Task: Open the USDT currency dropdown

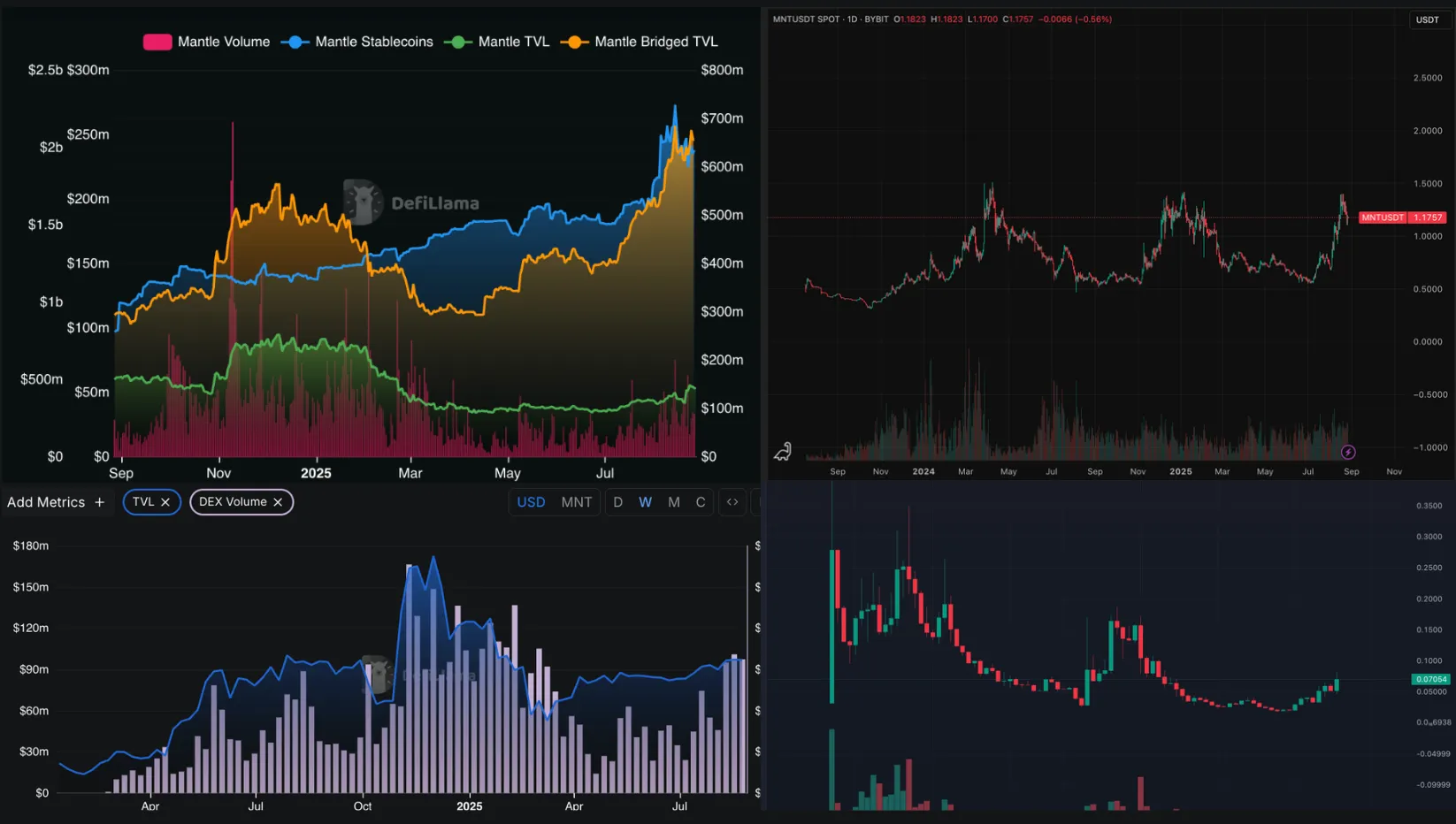Action: click(x=1427, y=19)
